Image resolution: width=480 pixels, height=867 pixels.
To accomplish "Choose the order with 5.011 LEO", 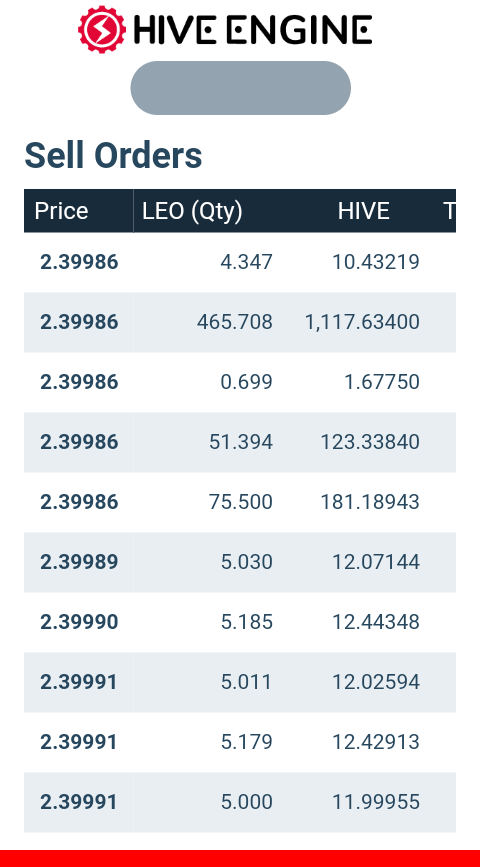I will pyautogui.click(x=240, y=682).
